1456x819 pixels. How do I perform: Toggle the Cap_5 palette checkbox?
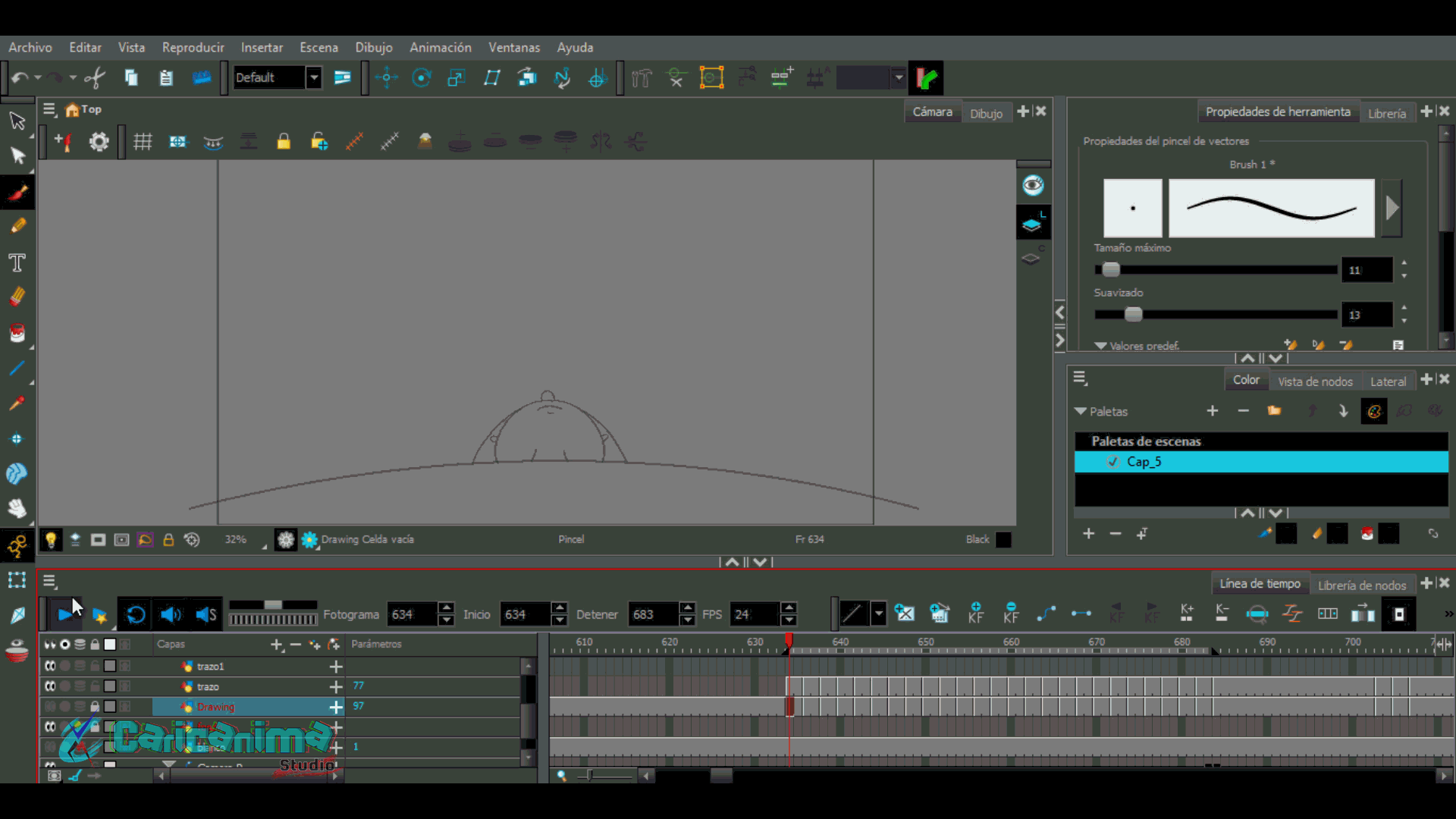click(x=1112, y=462)
